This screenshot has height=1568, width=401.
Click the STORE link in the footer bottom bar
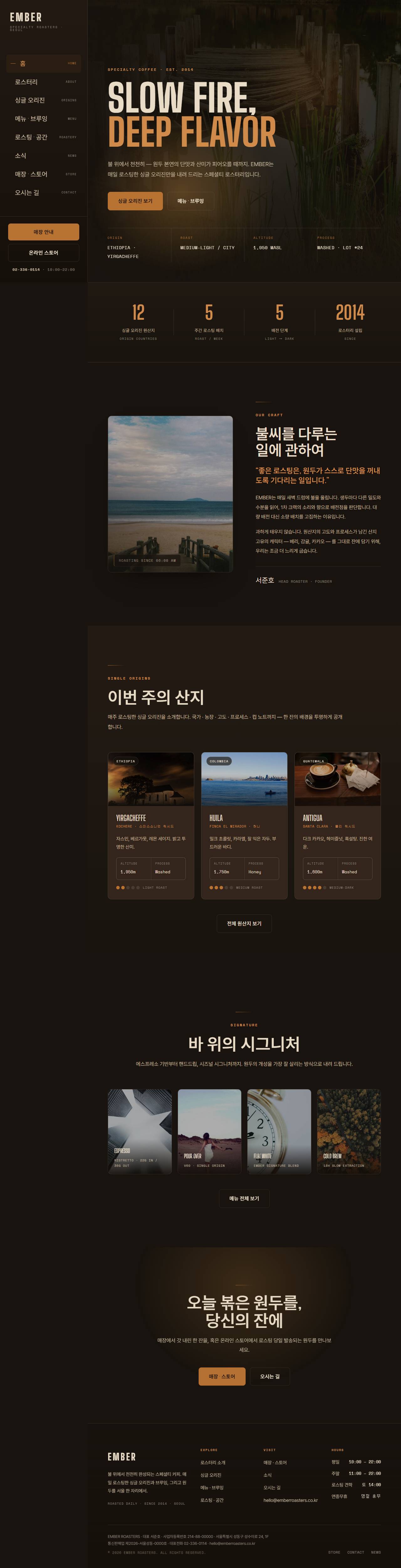[334, 1552]
